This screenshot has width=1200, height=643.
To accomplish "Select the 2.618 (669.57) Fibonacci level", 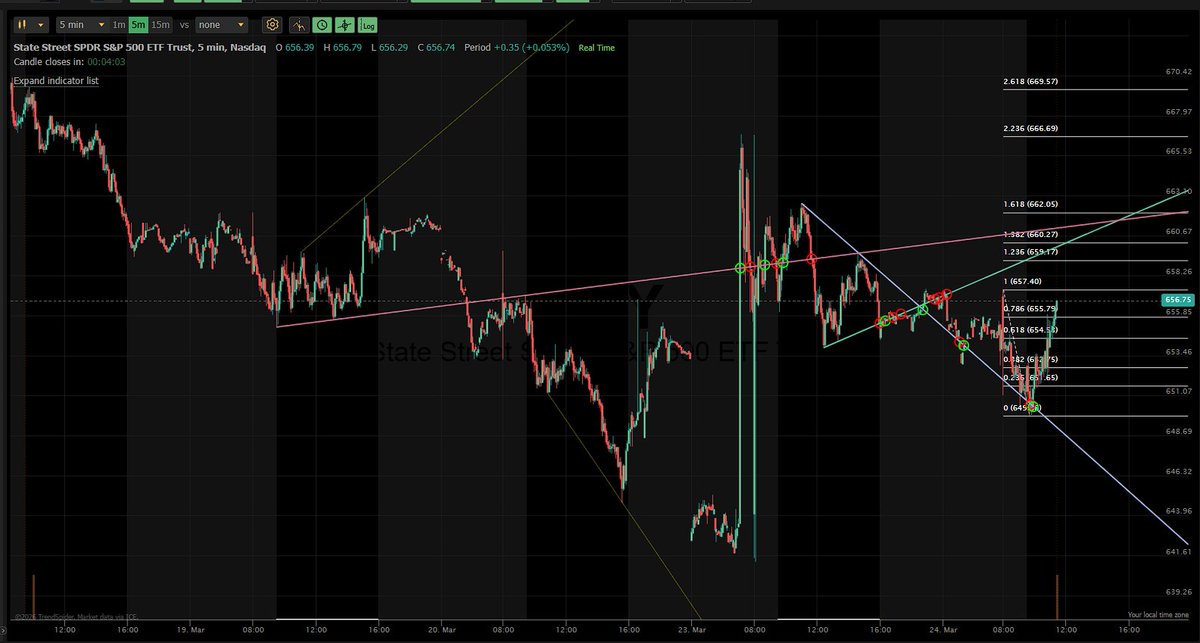I will (x=1030, y=82).
